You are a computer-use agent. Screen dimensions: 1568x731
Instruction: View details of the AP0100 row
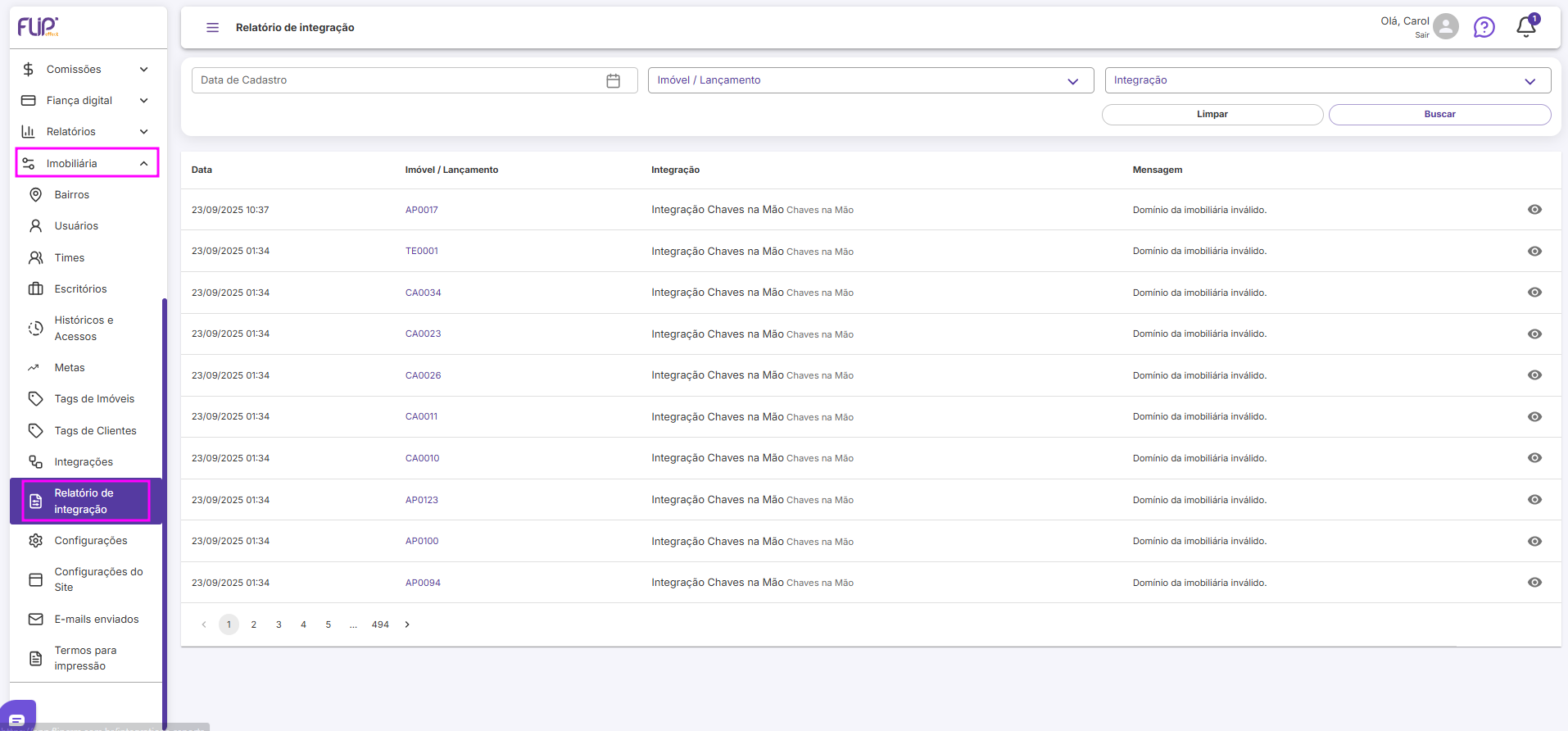tap(1534, 542)
